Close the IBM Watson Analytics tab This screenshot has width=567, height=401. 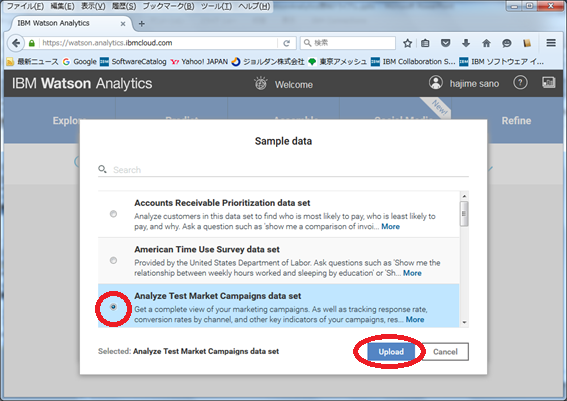123,24
